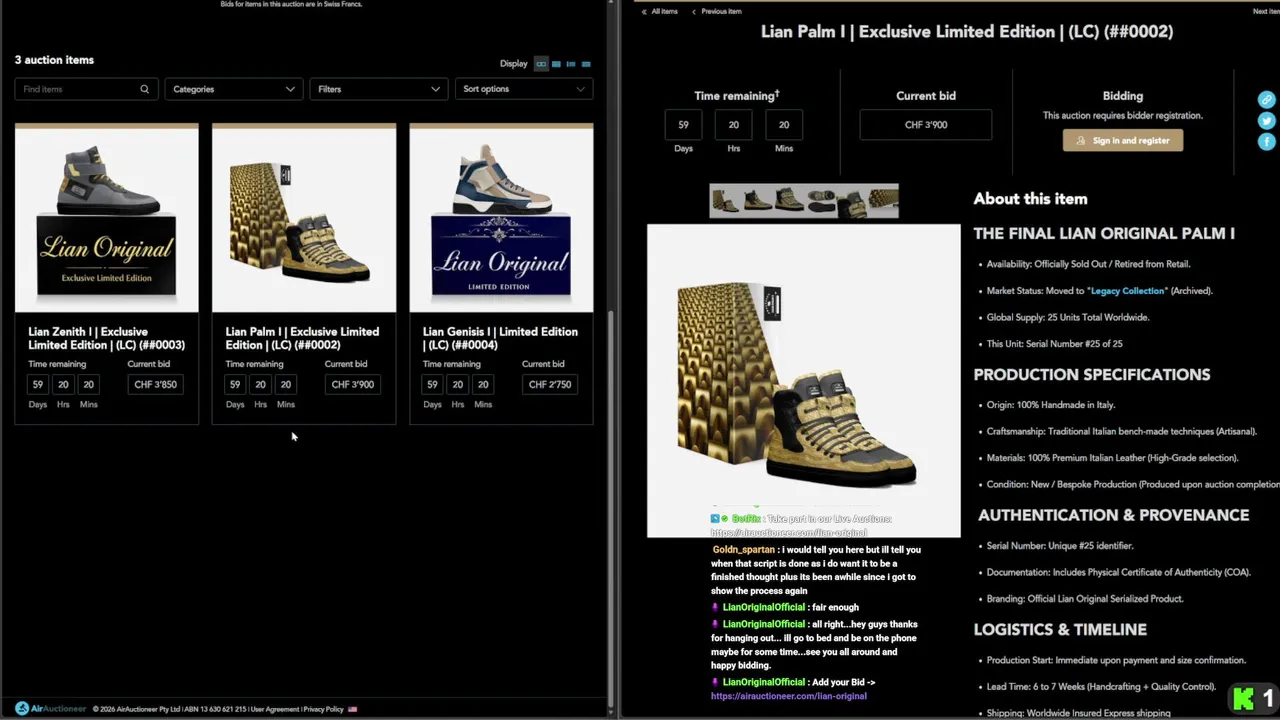The image size is (1280, 720).
Task: Switch to the third Display list view icon
Action: 571,64
